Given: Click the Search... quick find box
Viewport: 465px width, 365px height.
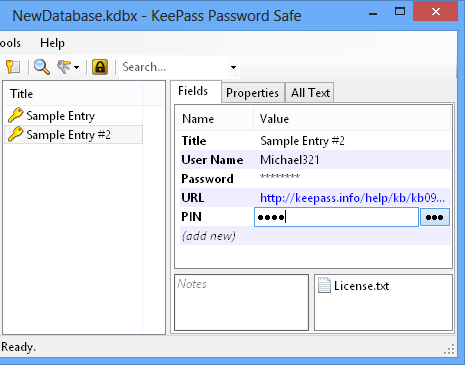Looking at the screenshot, I should (174, 67).
